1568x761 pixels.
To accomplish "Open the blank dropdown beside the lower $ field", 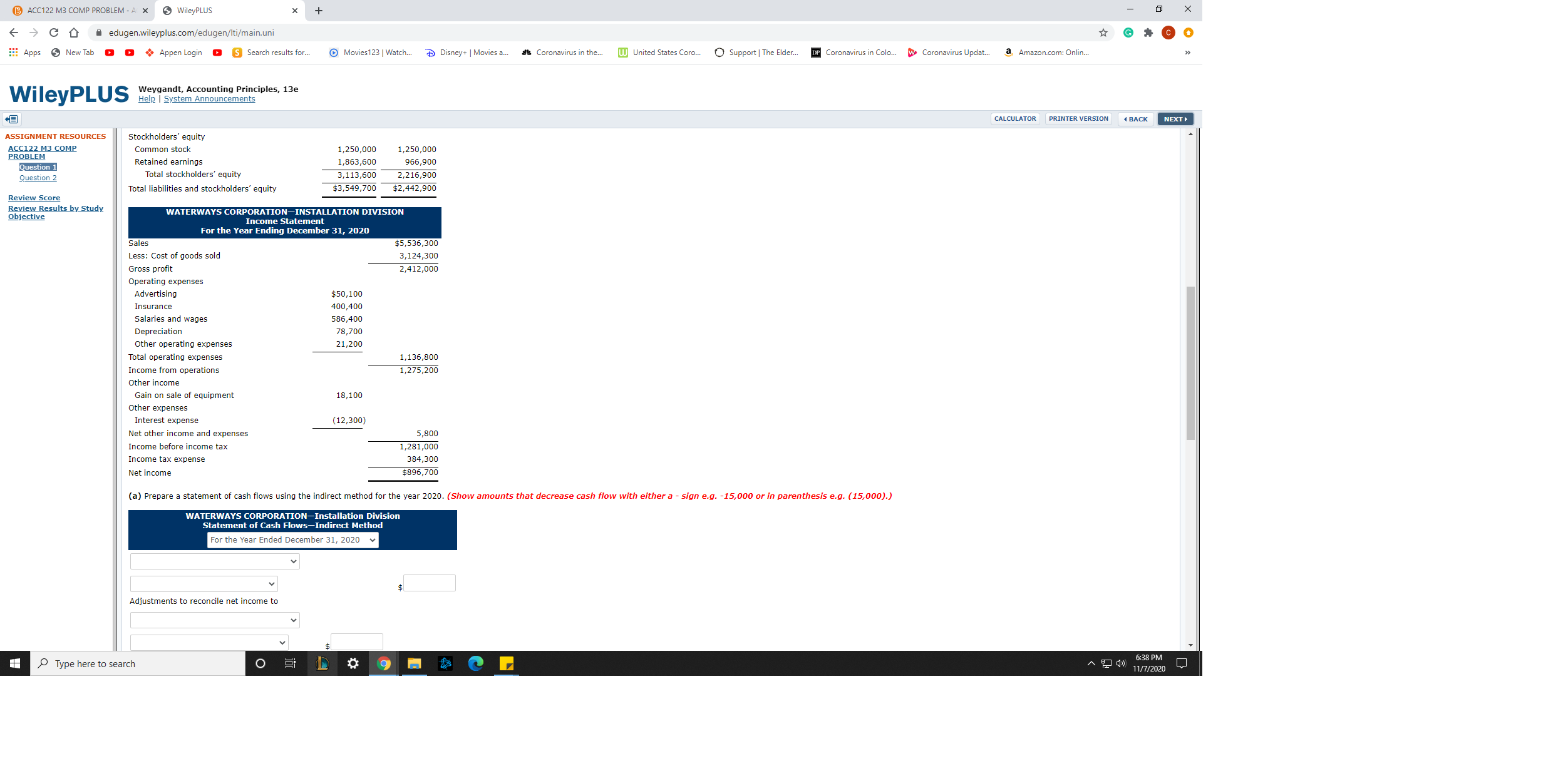I will point(209,641).
